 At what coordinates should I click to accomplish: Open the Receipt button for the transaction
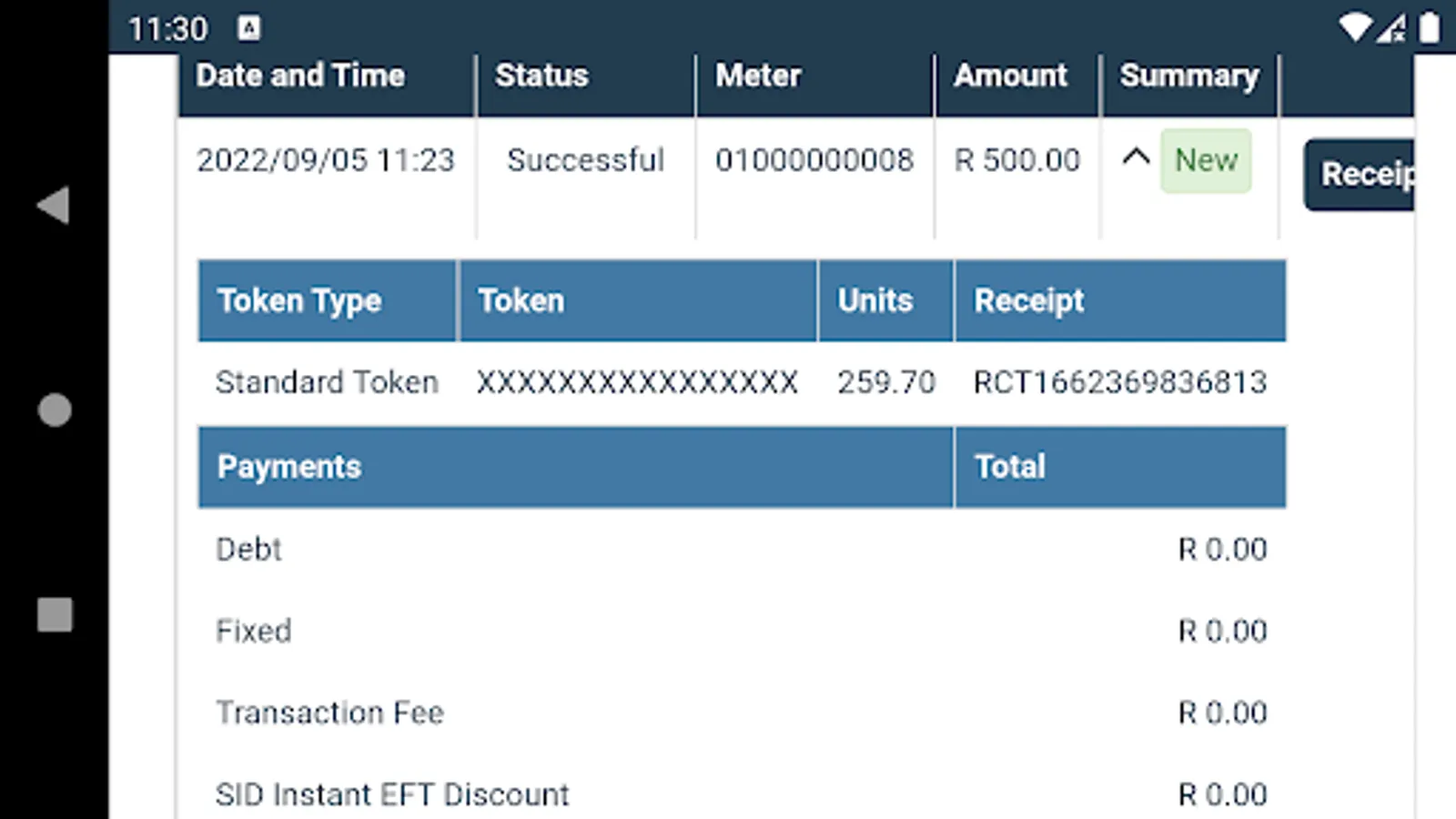[1362, 174]
